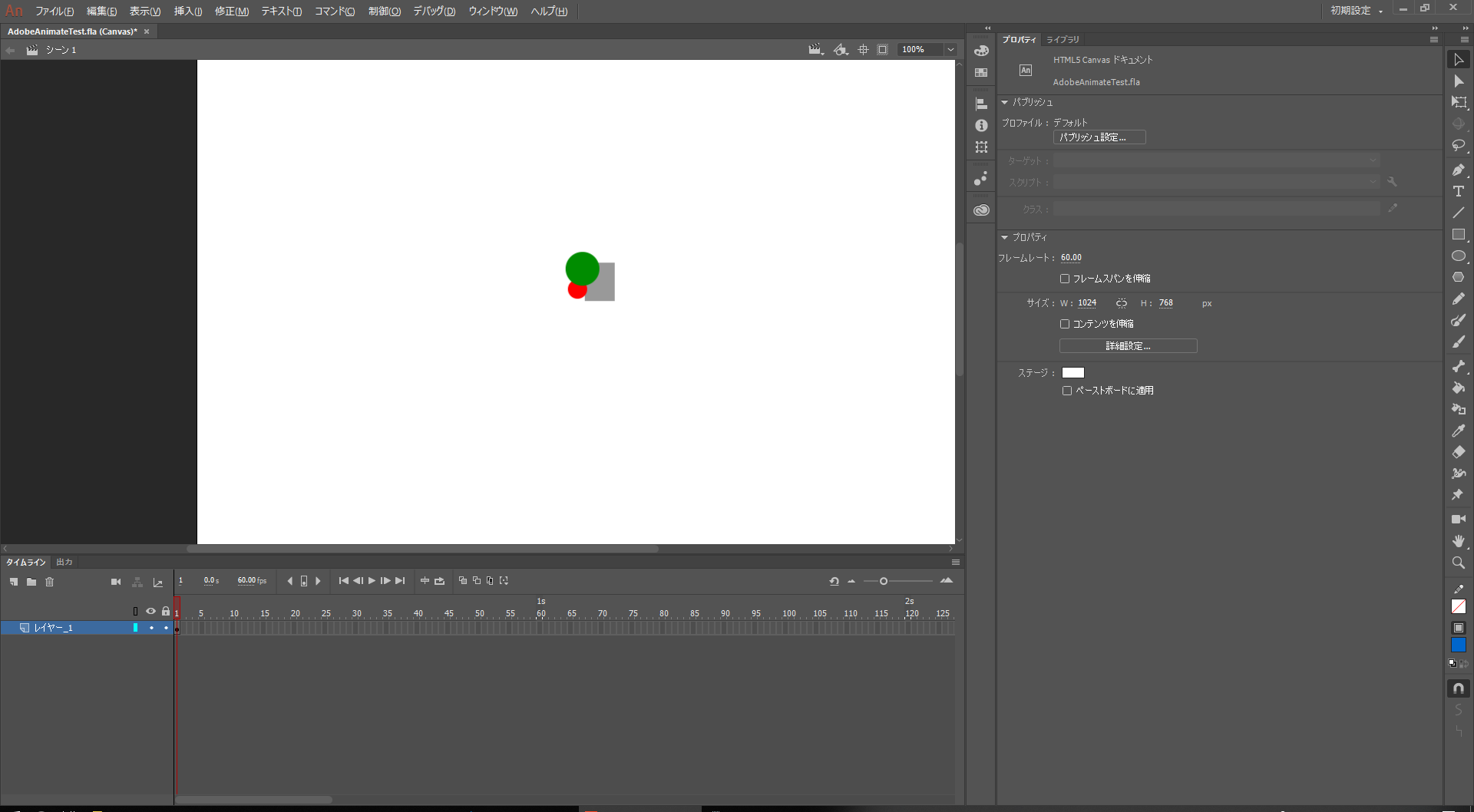Play the timeline animation
The height and width of the screenshot is (812, 1474).
coord(372,581)
